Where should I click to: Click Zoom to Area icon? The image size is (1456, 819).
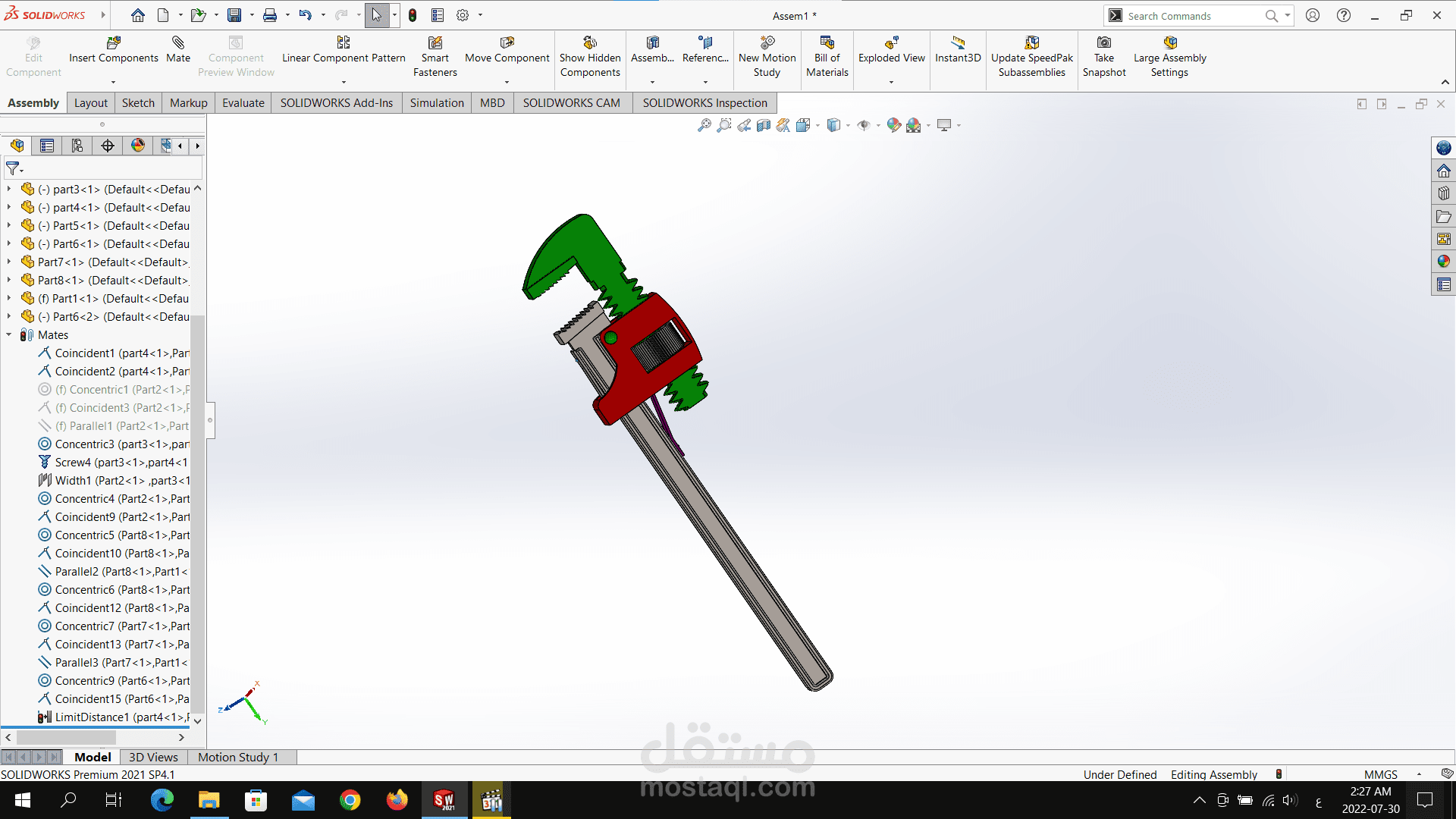[724, 125]
